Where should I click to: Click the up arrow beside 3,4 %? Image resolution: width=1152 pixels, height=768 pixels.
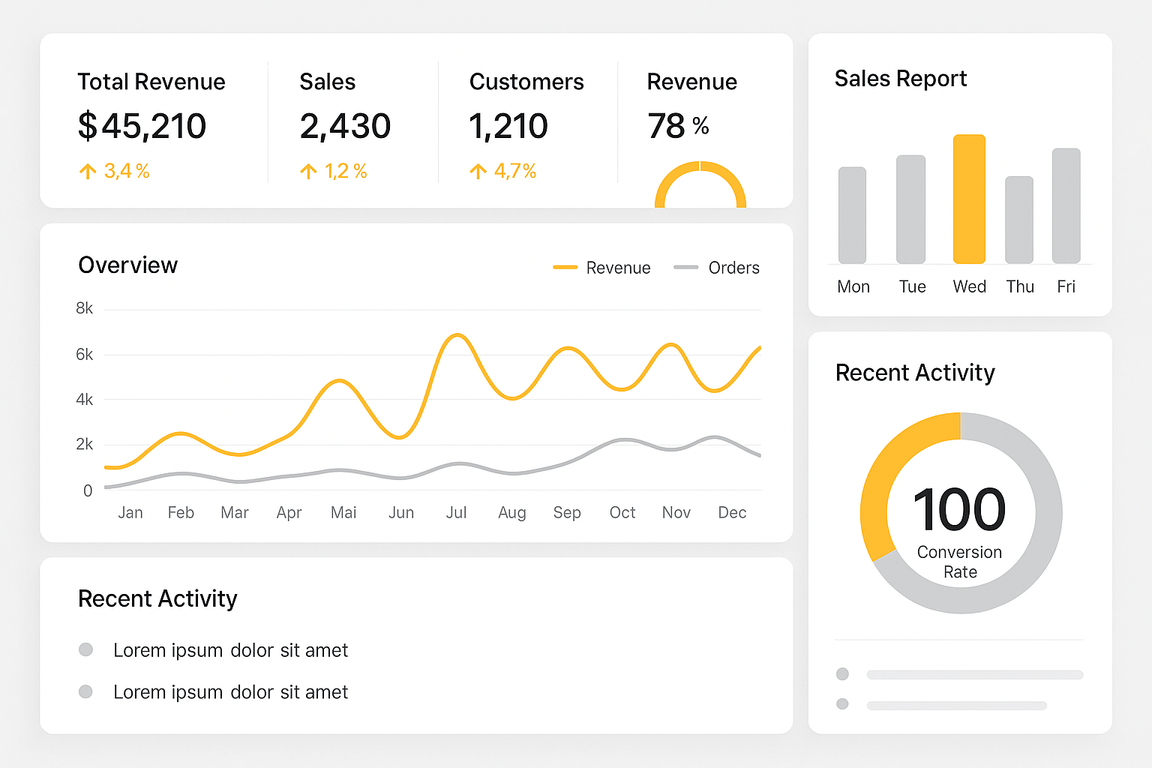88,172
